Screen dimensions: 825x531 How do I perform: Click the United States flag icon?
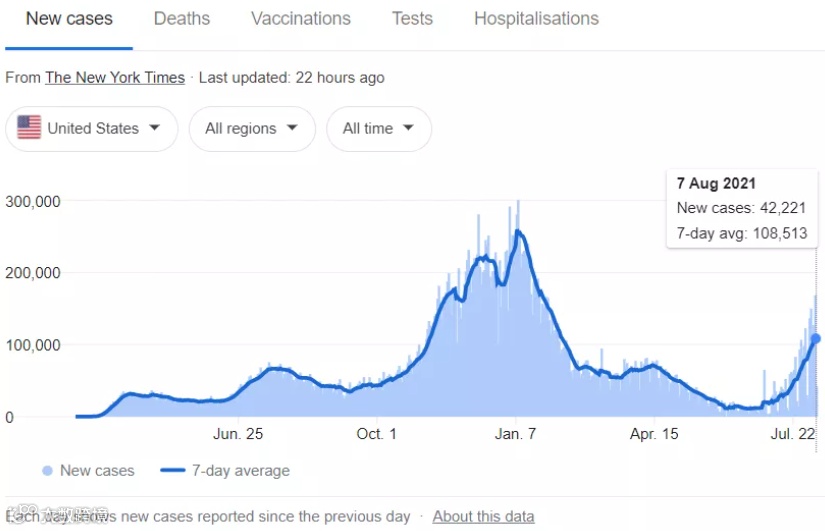coord(30,128)
